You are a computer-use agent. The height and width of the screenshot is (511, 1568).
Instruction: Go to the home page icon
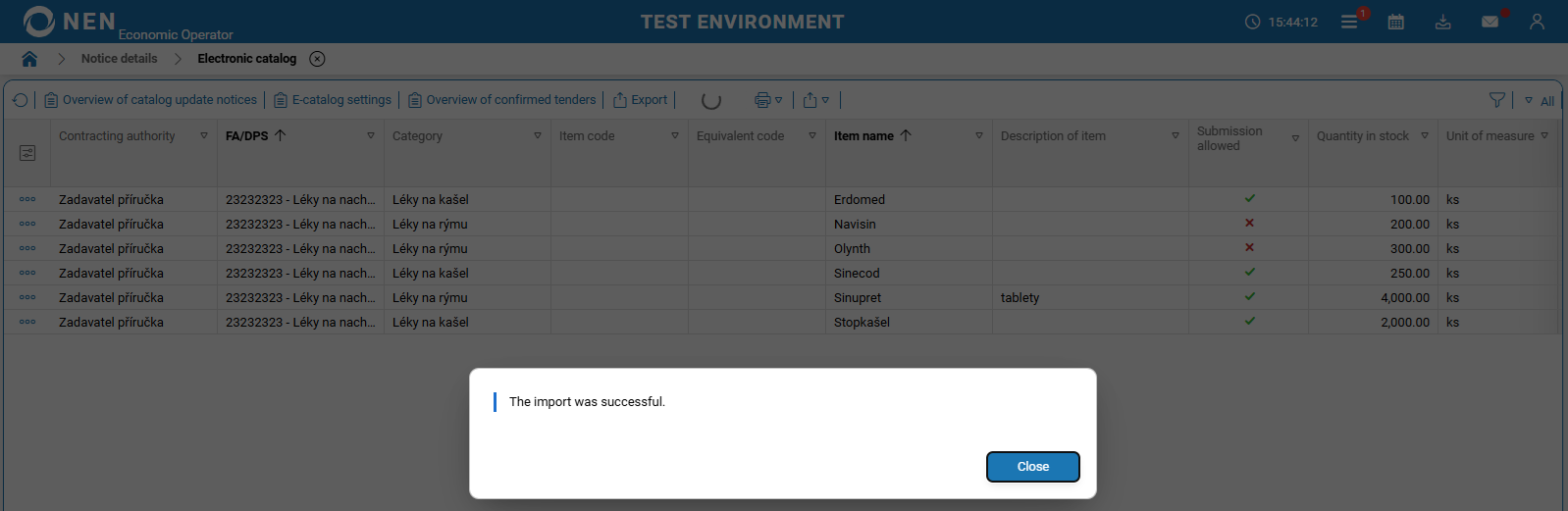pos(29,59)
